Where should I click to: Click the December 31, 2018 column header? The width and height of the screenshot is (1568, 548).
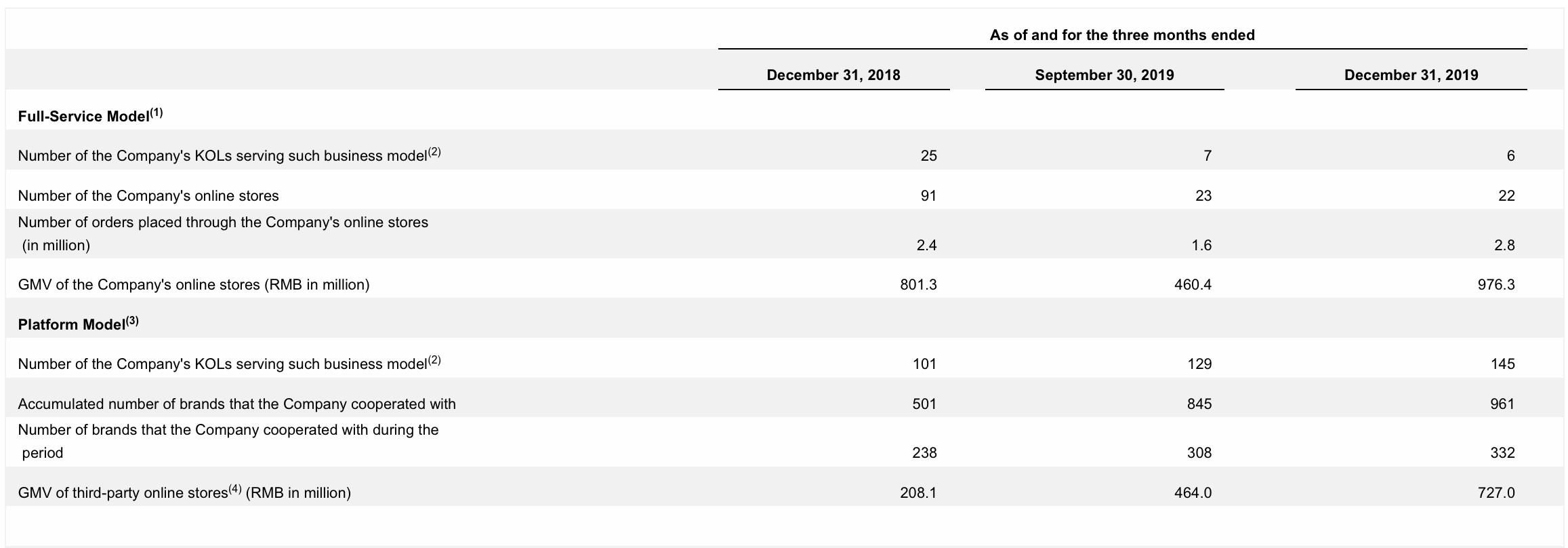click(833, 75)
